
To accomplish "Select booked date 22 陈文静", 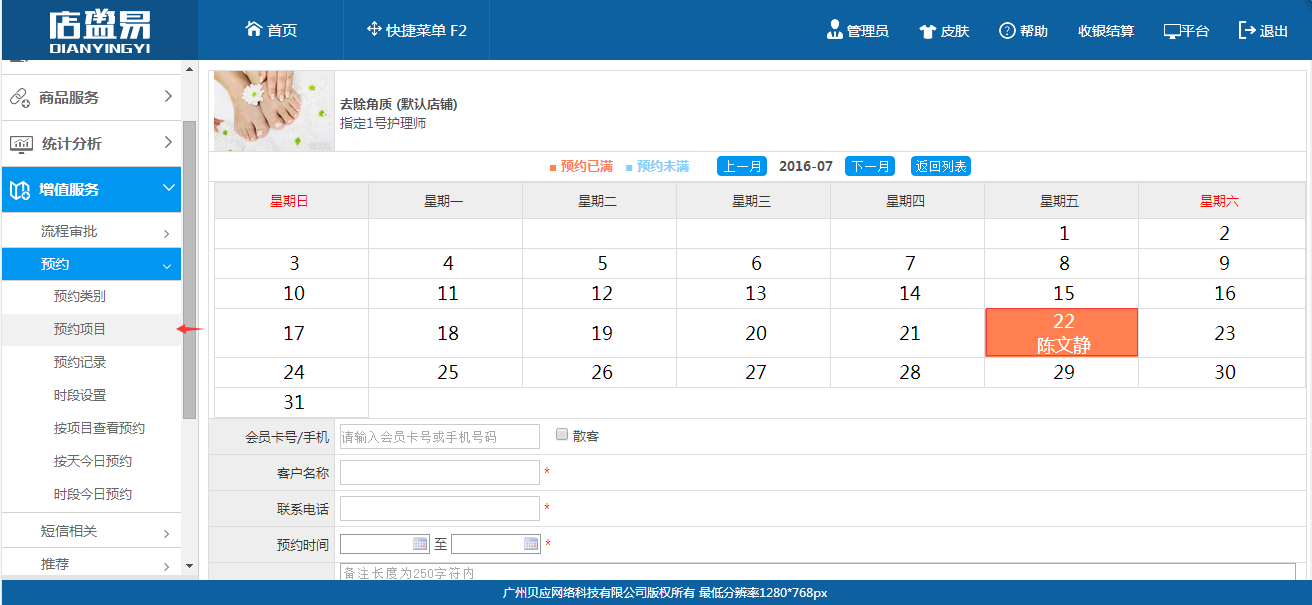I will pyautogui.click(x=1062, y=333).
